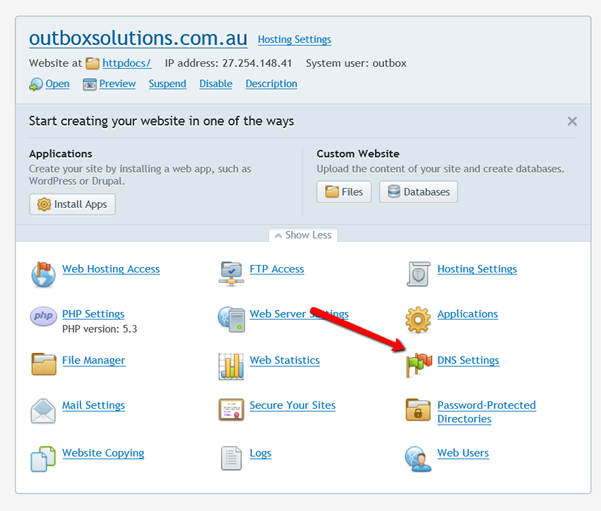Click the DNS Settings flag icon
The image size is (601, 511).
(x=418, y=364)
